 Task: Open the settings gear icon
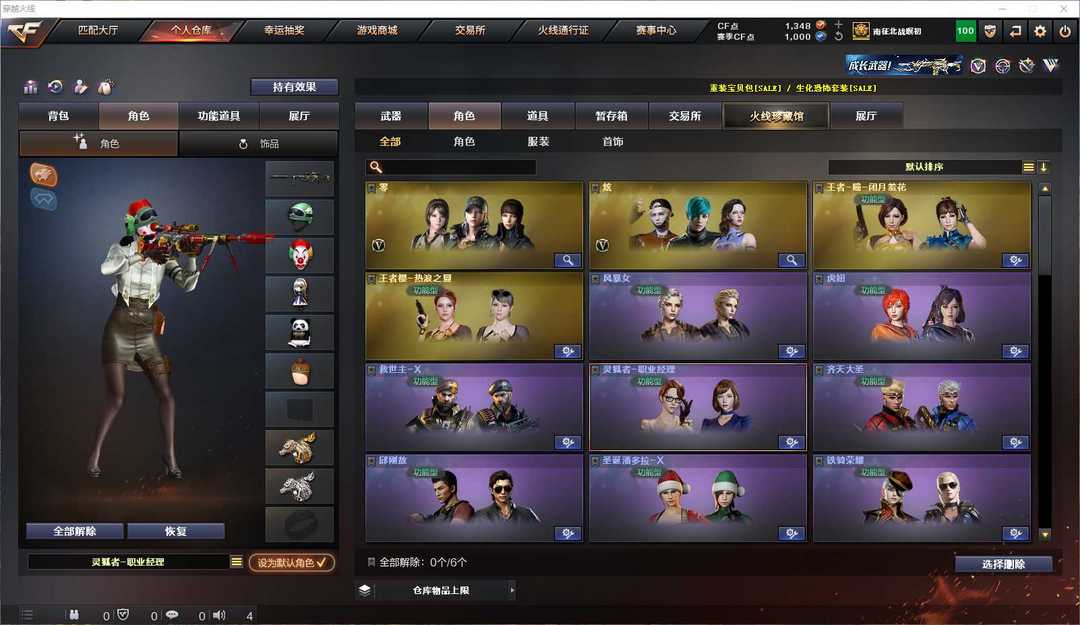pos(1040,31)
